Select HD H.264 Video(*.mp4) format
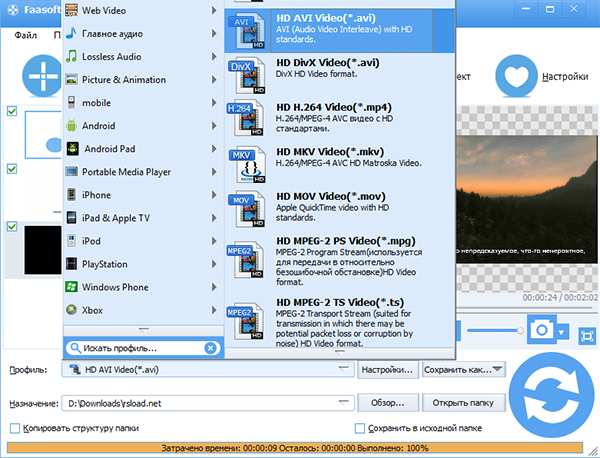This screenshot has width=600, height=458. click(x=339, y=119)
